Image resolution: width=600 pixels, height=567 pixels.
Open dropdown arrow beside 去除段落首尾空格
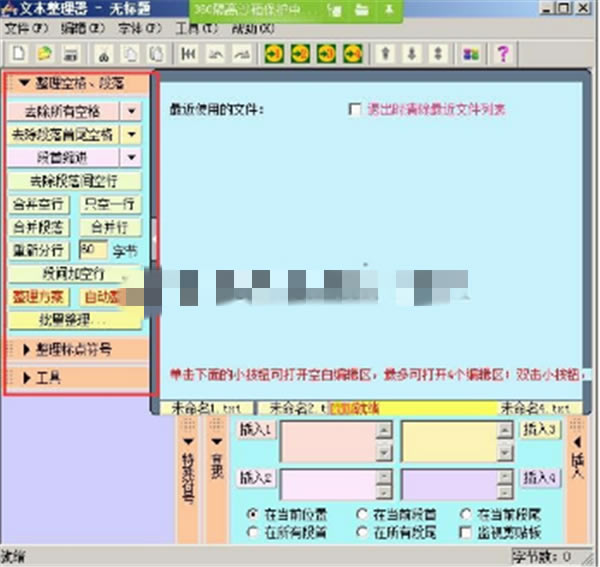tap(131, 134)
